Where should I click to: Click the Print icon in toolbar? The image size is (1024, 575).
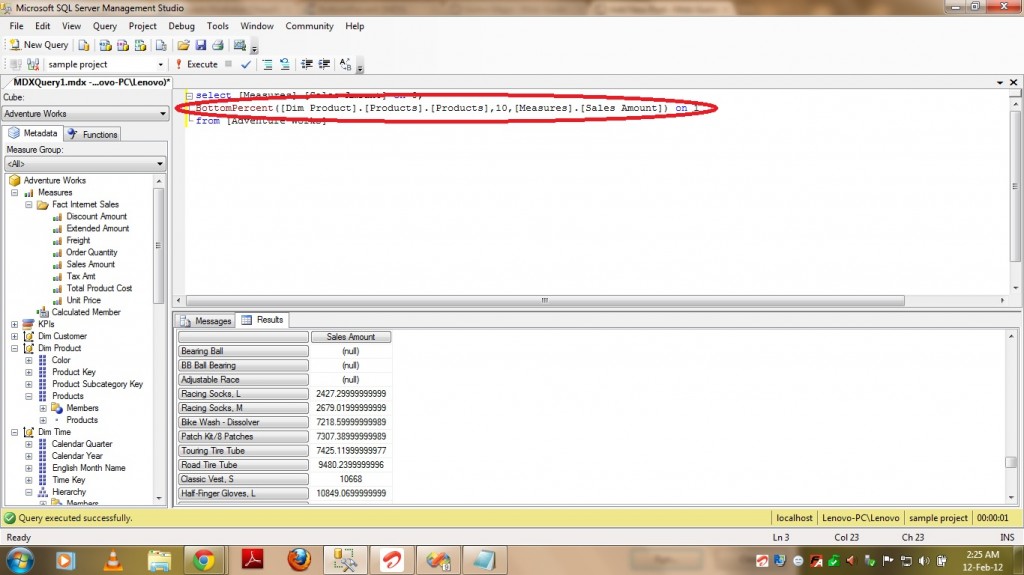(217, 45)
